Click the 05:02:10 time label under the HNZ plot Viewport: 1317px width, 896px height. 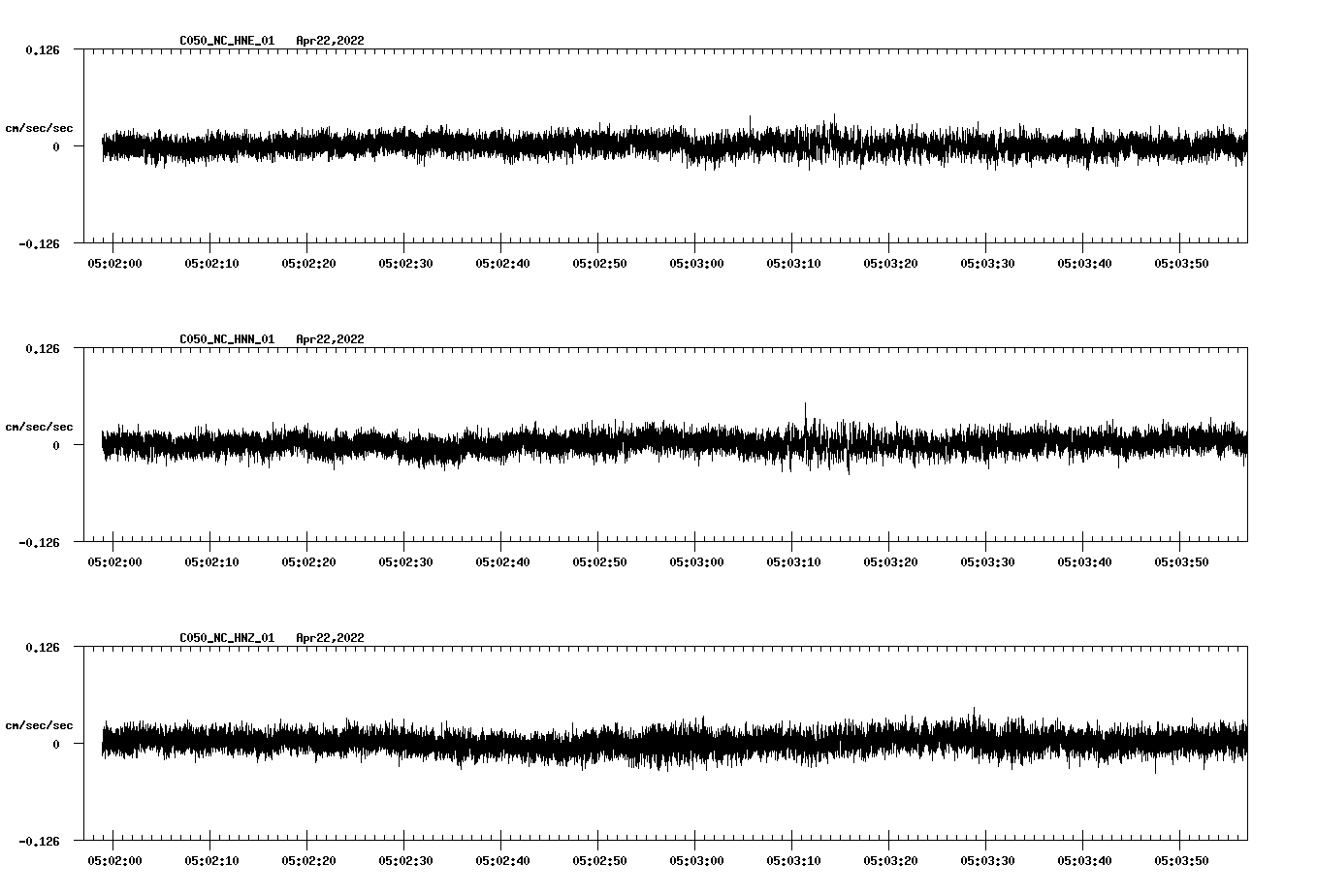click(x=211, y=860)
